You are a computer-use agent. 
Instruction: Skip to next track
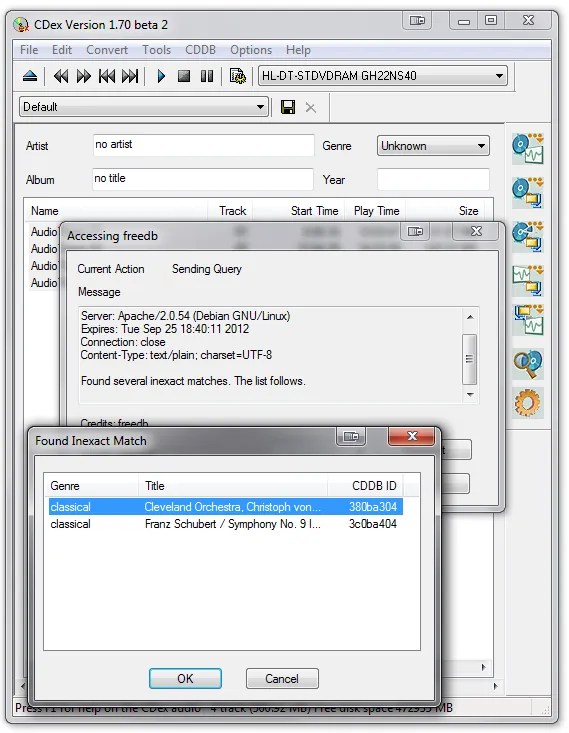pos(130,76)
